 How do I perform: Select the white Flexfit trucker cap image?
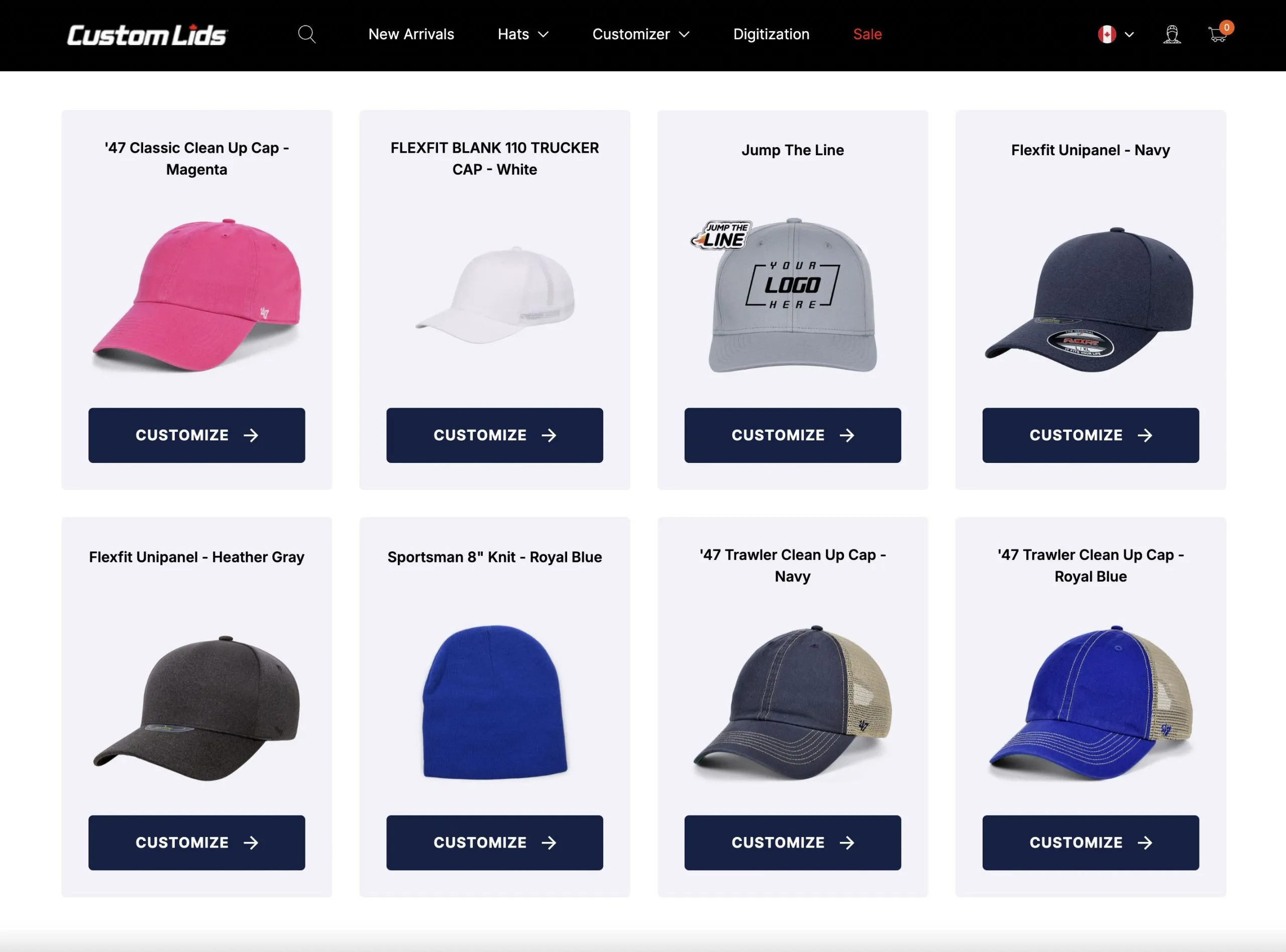pos(495,295)
